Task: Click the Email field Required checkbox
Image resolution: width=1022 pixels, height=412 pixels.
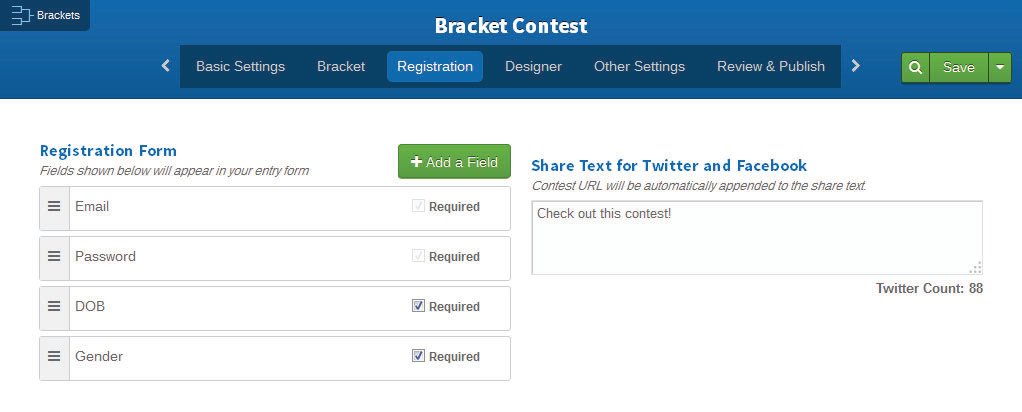Action: 418,205
